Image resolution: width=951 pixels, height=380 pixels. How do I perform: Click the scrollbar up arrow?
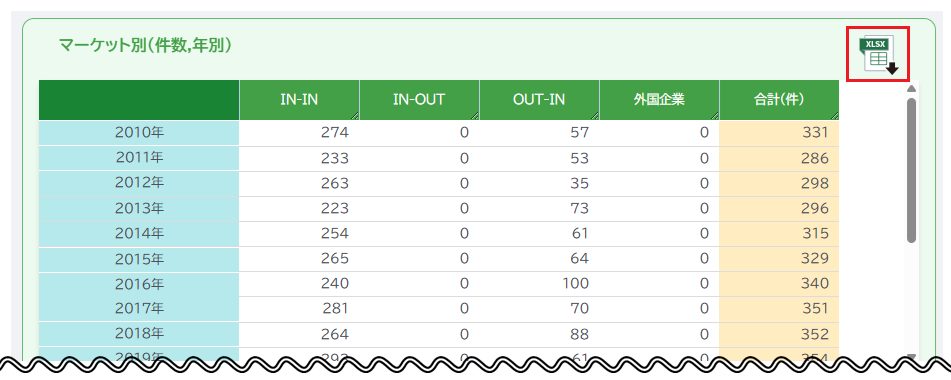point(911,89)
